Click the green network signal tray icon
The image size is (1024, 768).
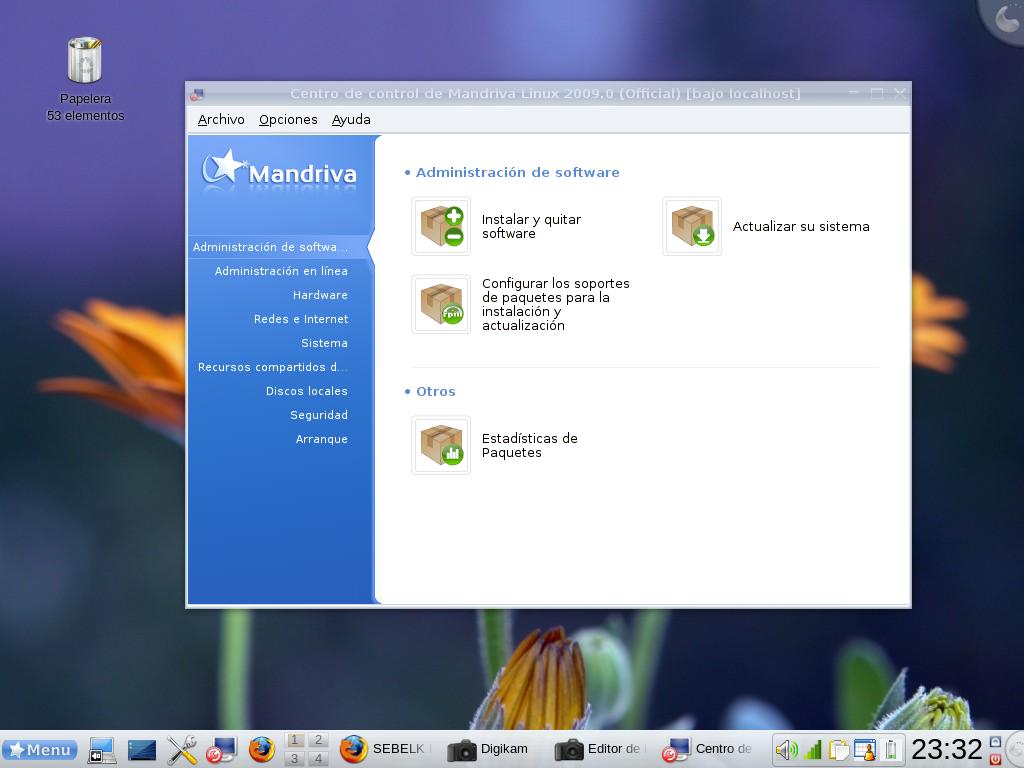(x=812, y=750)
